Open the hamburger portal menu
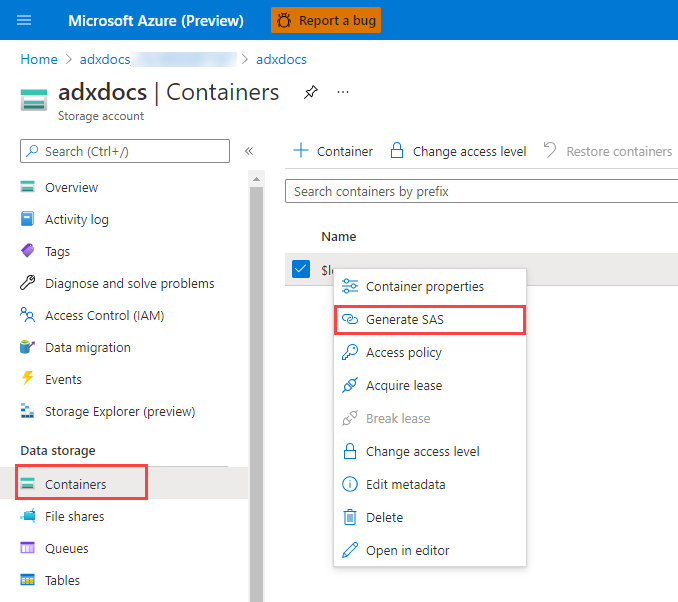 pos(25,20)
